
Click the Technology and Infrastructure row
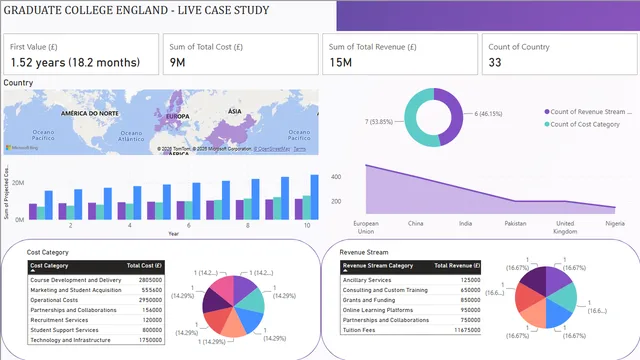(96, 340)
